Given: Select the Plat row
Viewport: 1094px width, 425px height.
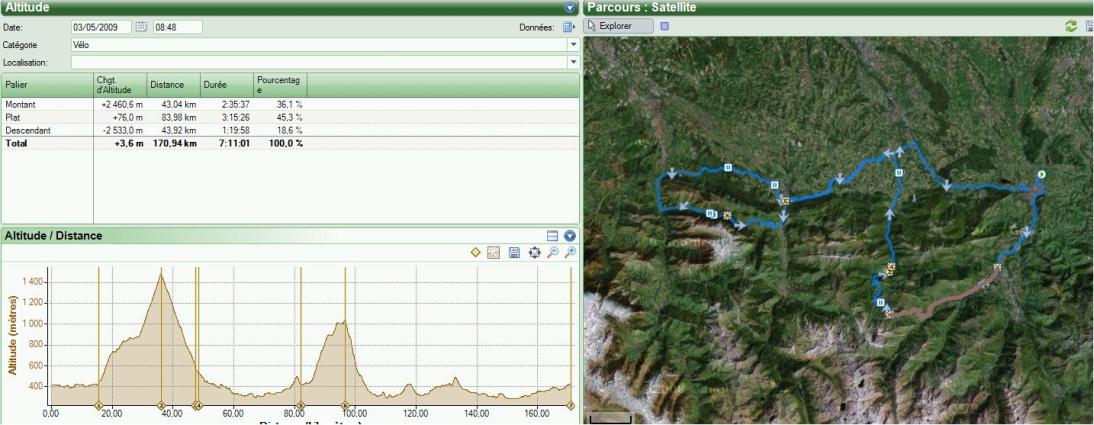Looking at the screenshot, I should click(x=290, y=117).
